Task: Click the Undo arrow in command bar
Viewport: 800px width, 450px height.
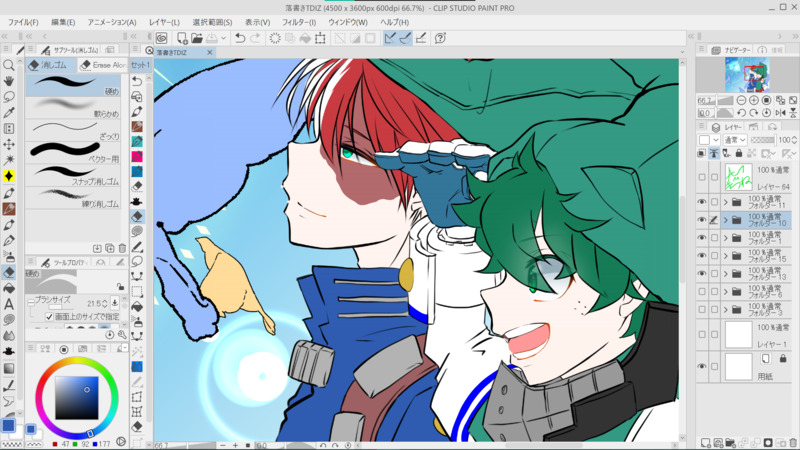Action: coord(240,38)
